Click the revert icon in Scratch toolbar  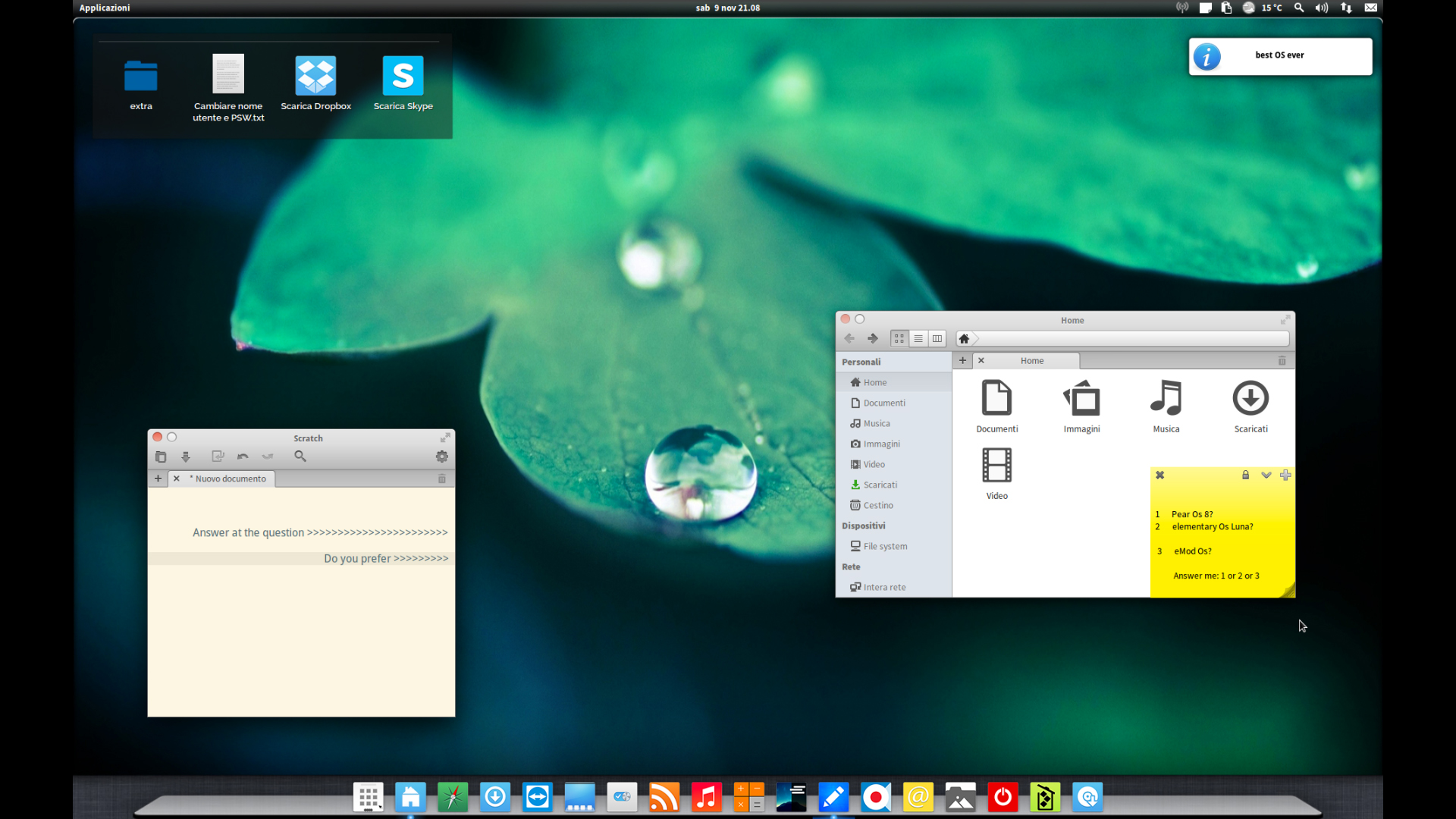[218, 457]
